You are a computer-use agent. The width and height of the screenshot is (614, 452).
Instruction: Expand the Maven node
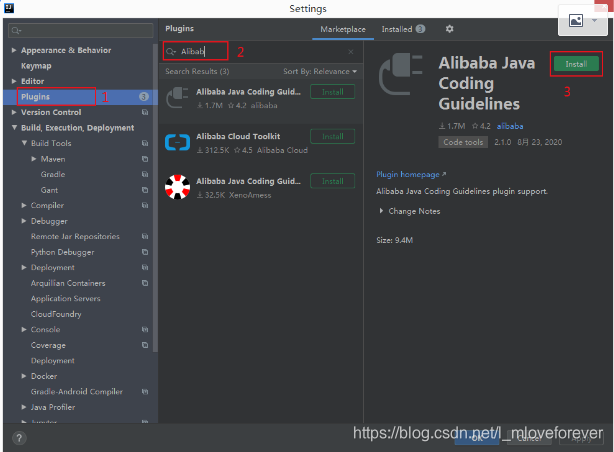pyautogui.click(x=34, y=159)
